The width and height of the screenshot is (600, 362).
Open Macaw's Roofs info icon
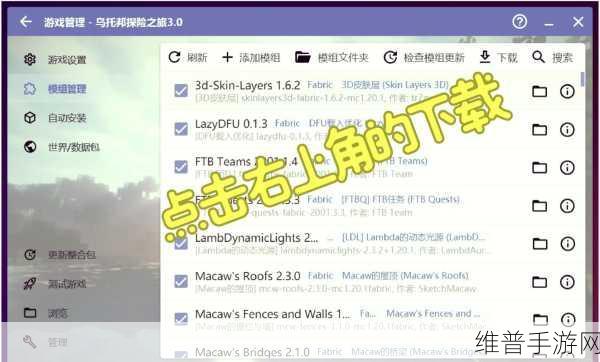[567, 282]
